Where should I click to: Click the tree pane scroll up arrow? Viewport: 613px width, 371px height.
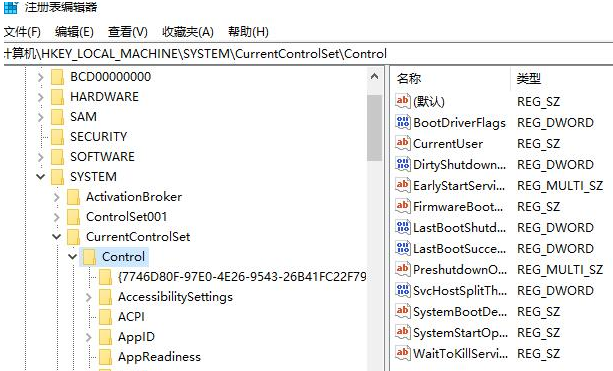tap(375, 77)
